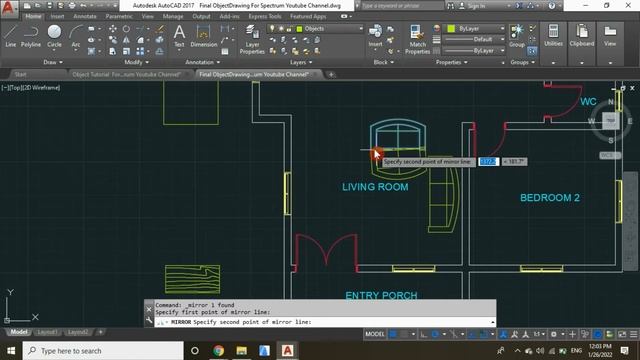Click Sign In
Image resolution: width=640 pixels, height=360 pixels.
point(476,6)
